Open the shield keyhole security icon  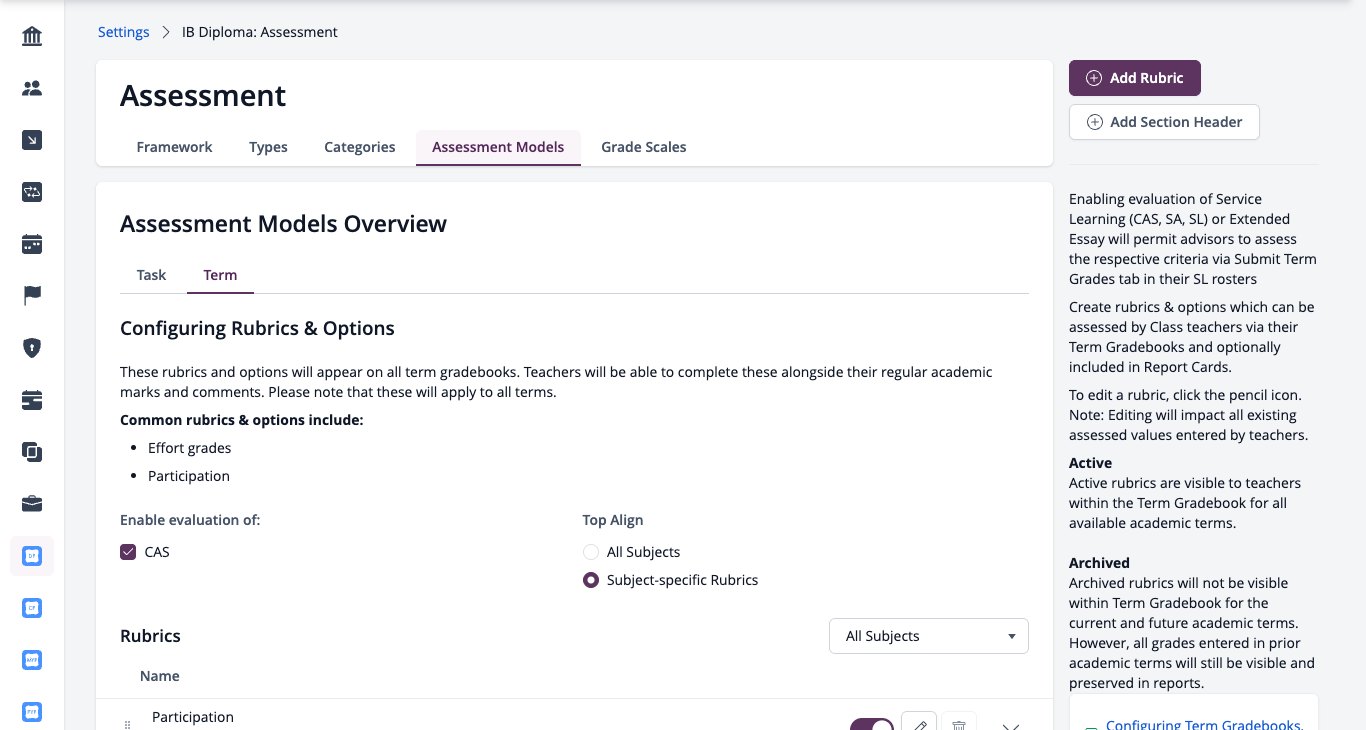[32, 348]
